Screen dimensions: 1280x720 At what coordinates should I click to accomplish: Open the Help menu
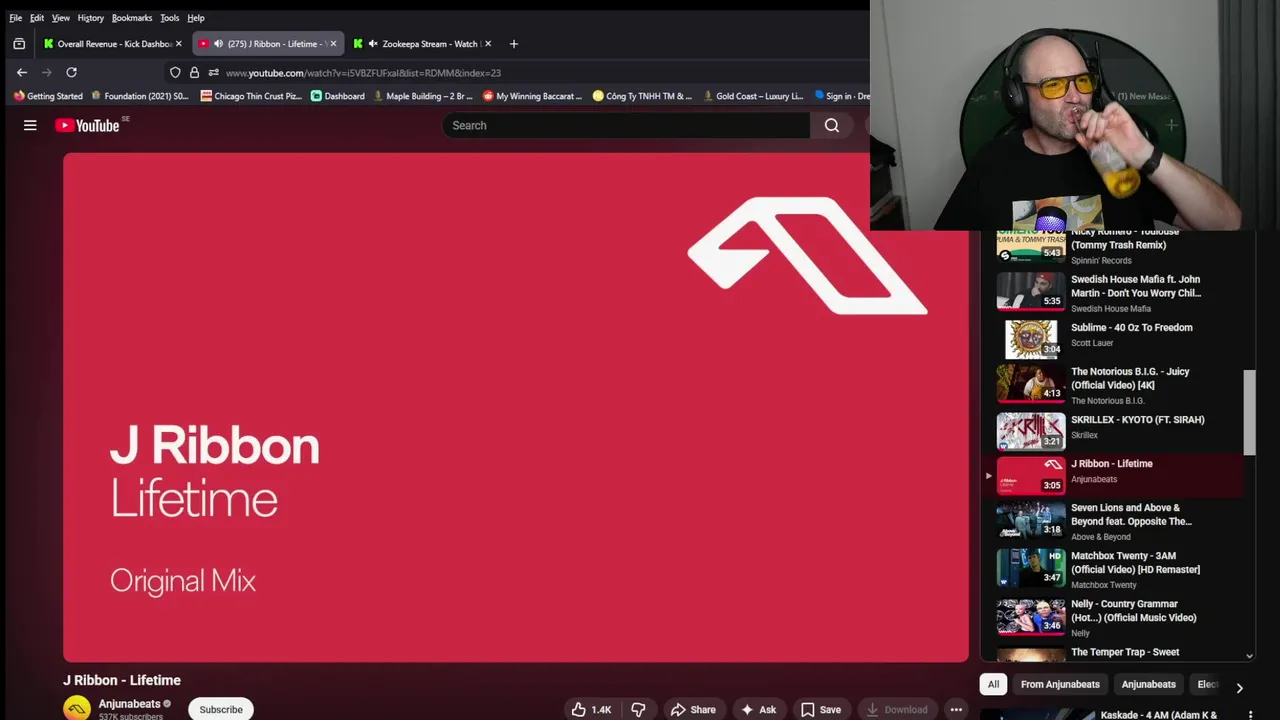coord(196,18)
